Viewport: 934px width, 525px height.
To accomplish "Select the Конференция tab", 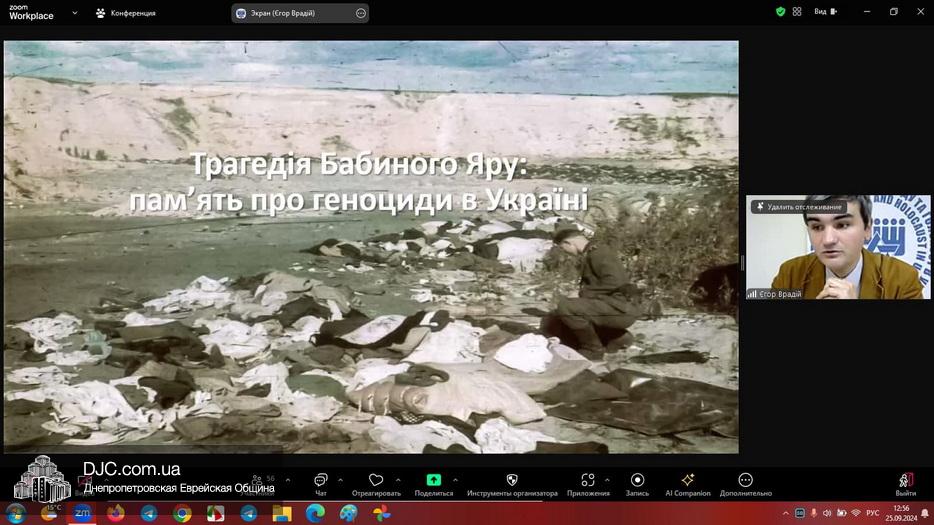I will (126, 13).
